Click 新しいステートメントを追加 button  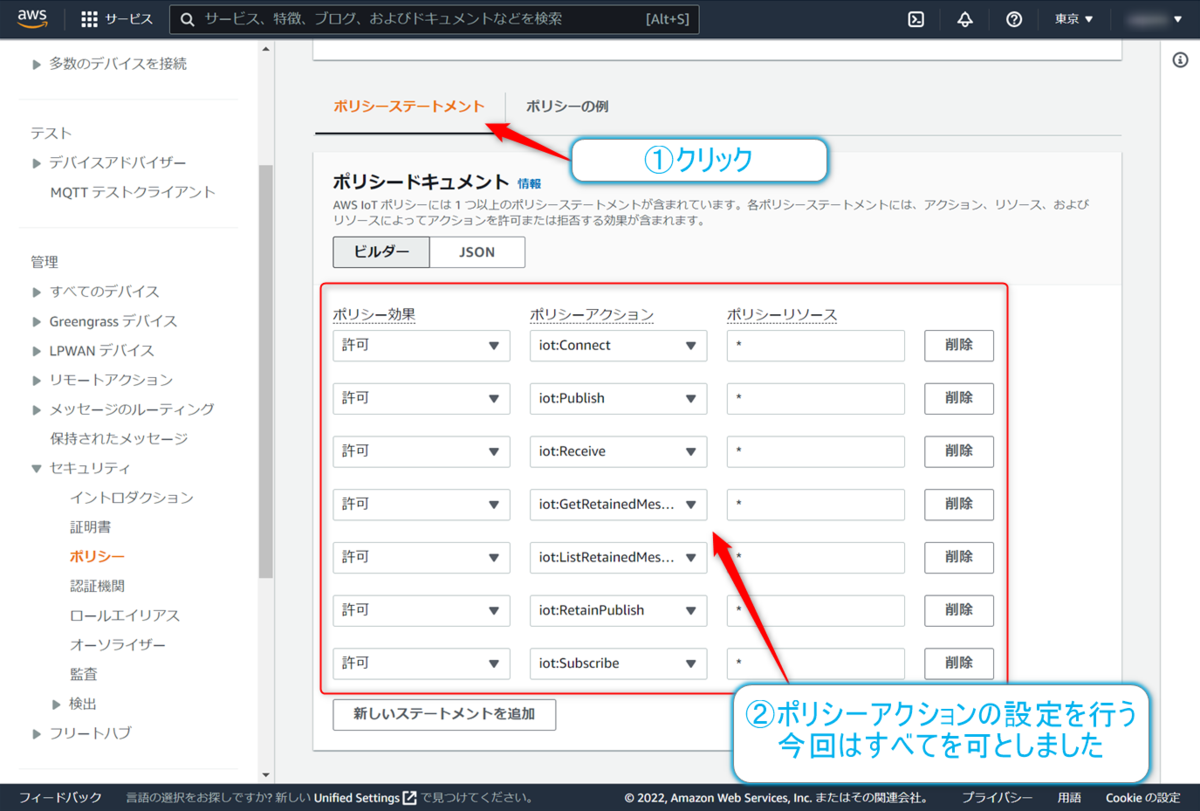[444, 714]
